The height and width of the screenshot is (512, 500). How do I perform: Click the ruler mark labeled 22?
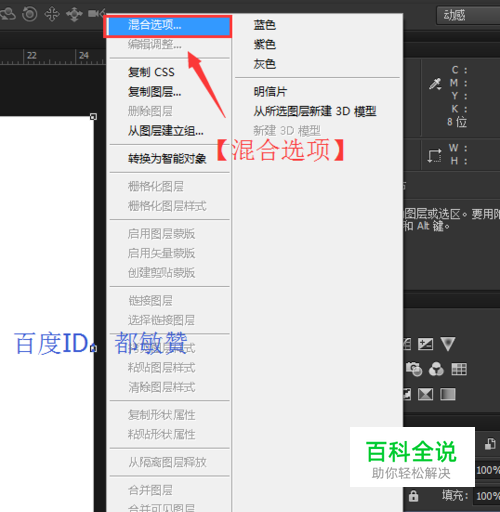pos(32,55)
